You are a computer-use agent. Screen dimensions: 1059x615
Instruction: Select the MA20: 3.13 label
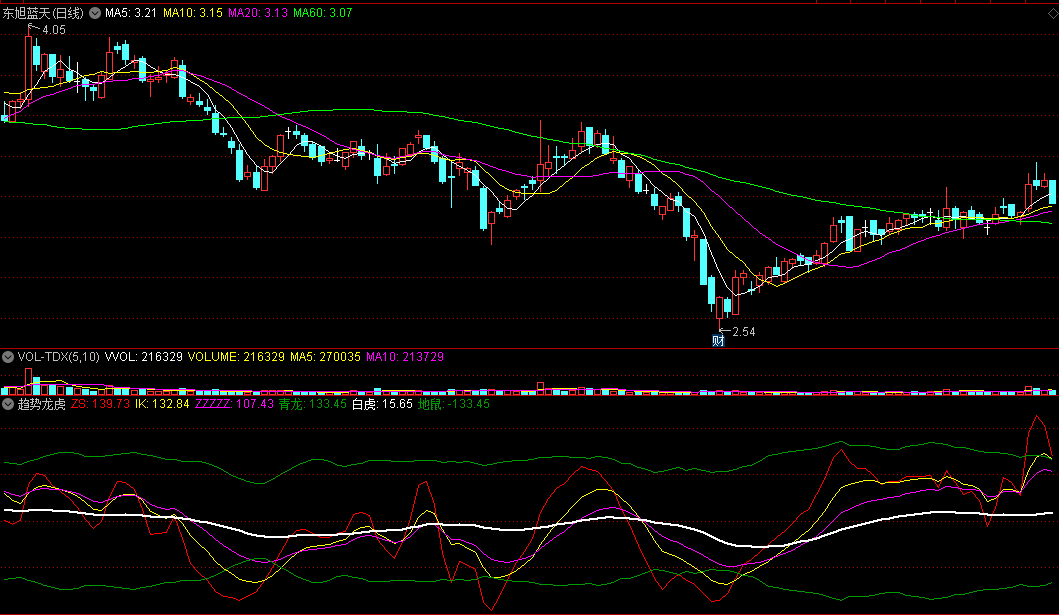coord(258,13)
